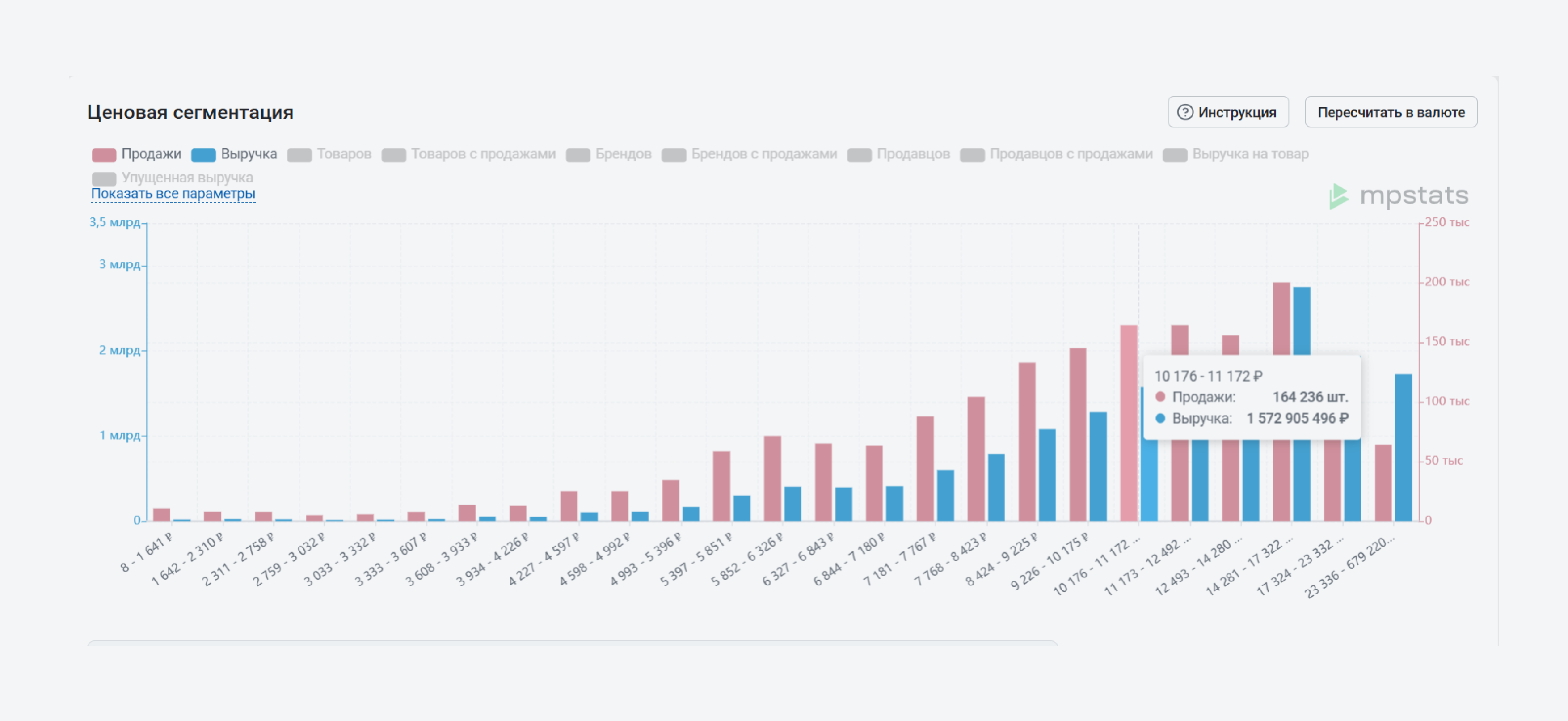Click the pink Продажи color swatch
This screenshot has width=1568, height=721.
click(x=104, y=155)
